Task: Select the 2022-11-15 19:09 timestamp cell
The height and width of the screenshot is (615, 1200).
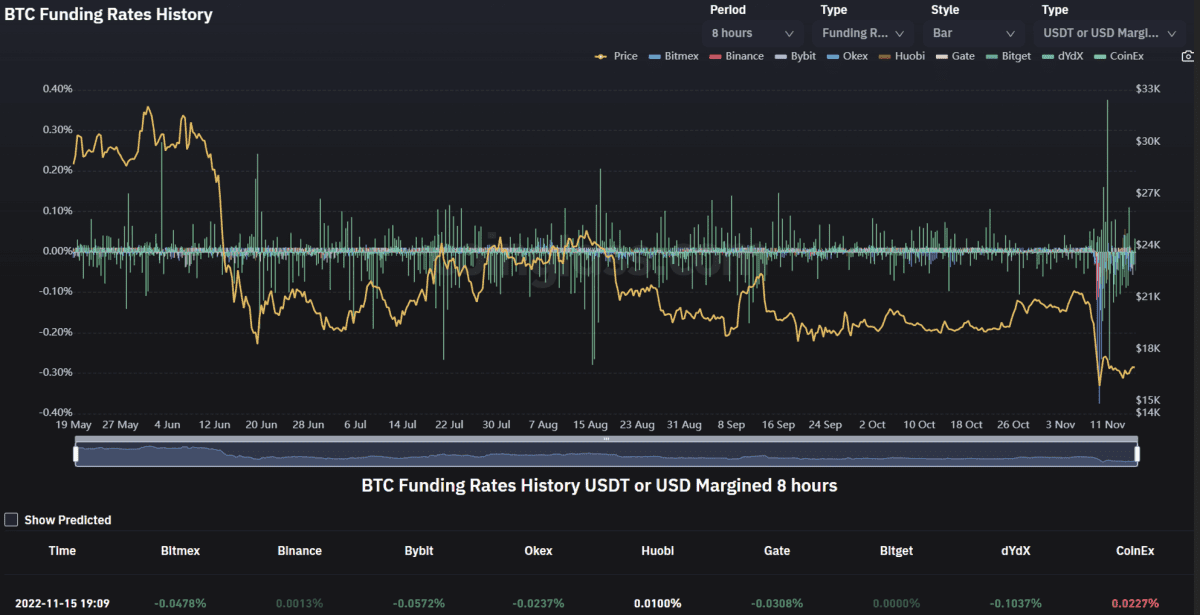Action: tap(62, 603)
